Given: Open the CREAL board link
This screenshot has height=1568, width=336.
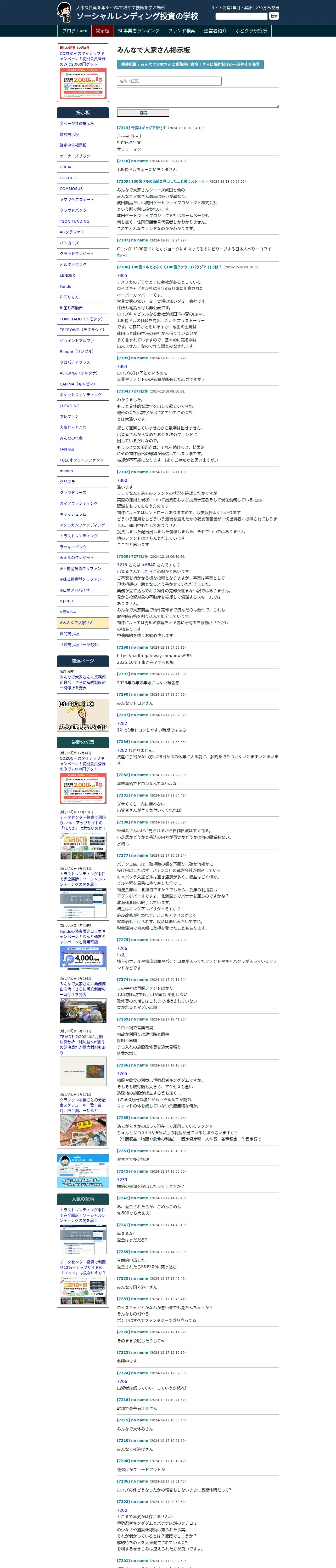Looking at the screenshot, I should tap(83, 167).
